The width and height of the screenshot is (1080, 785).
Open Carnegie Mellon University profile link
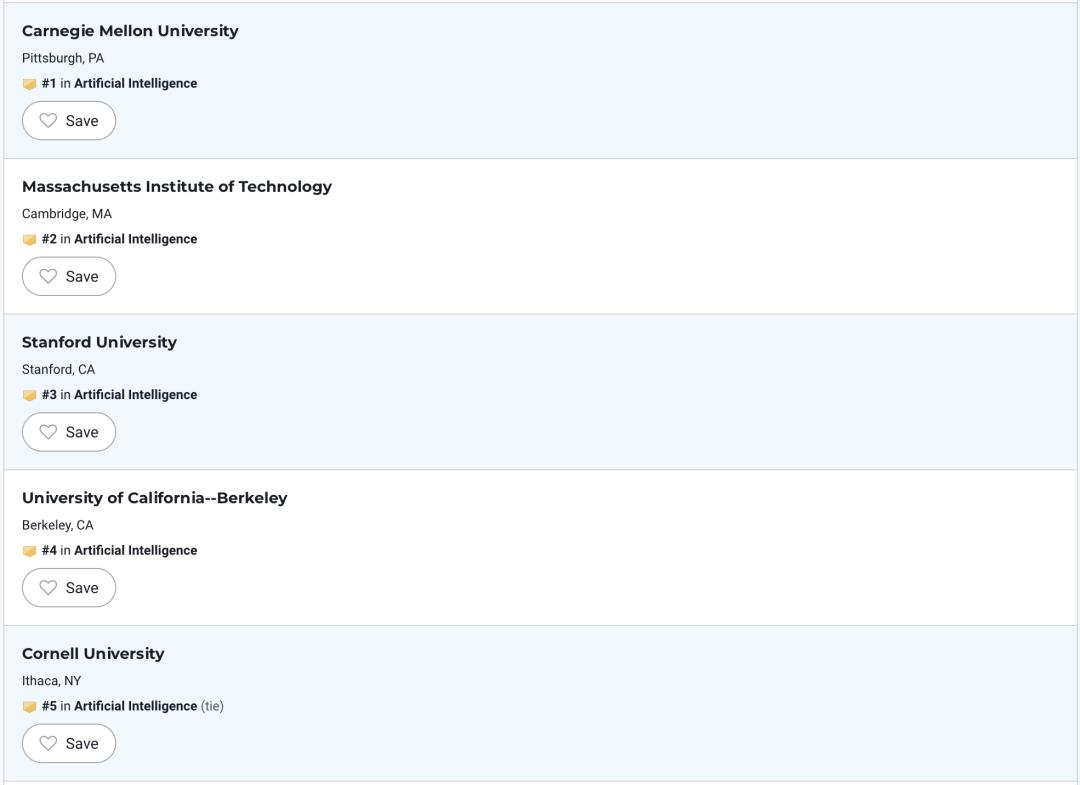tap(130, 31)
